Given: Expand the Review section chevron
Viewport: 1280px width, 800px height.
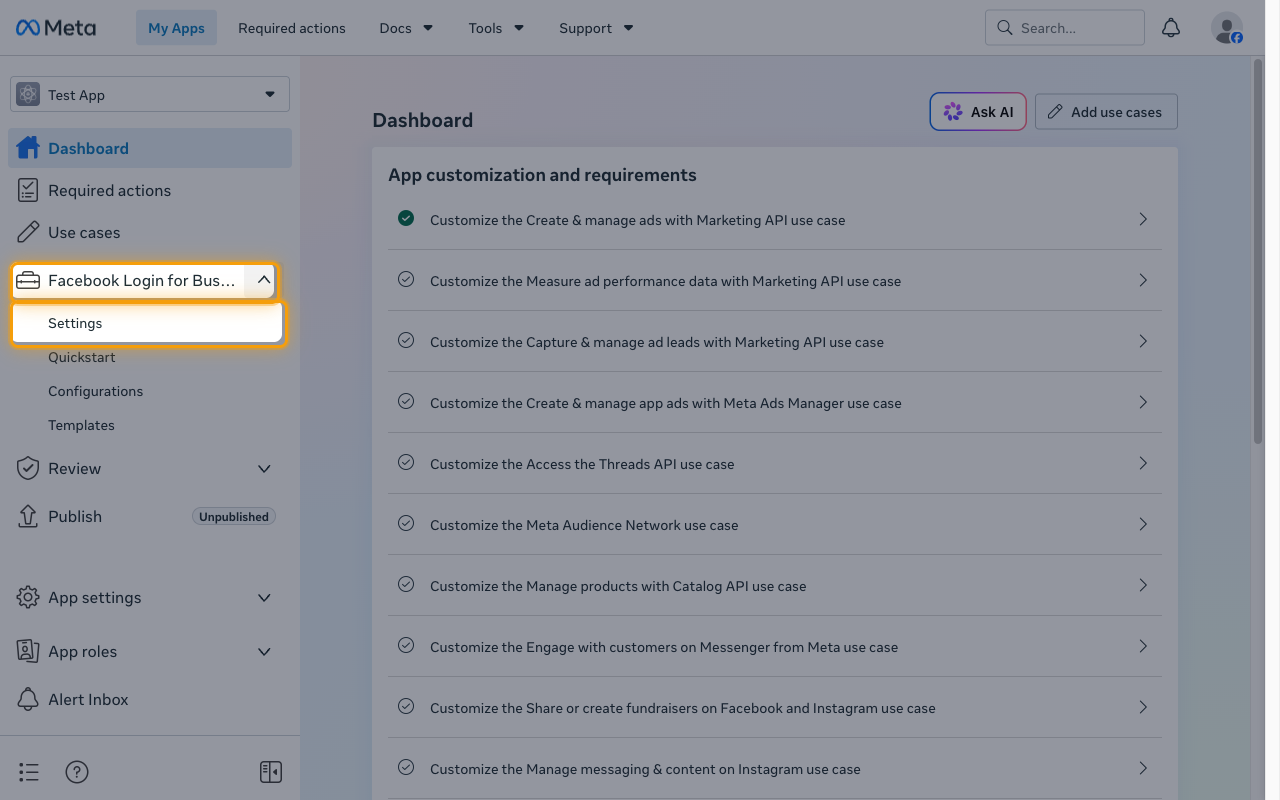Looking at the screenshot, I should [x=264, y=468].
